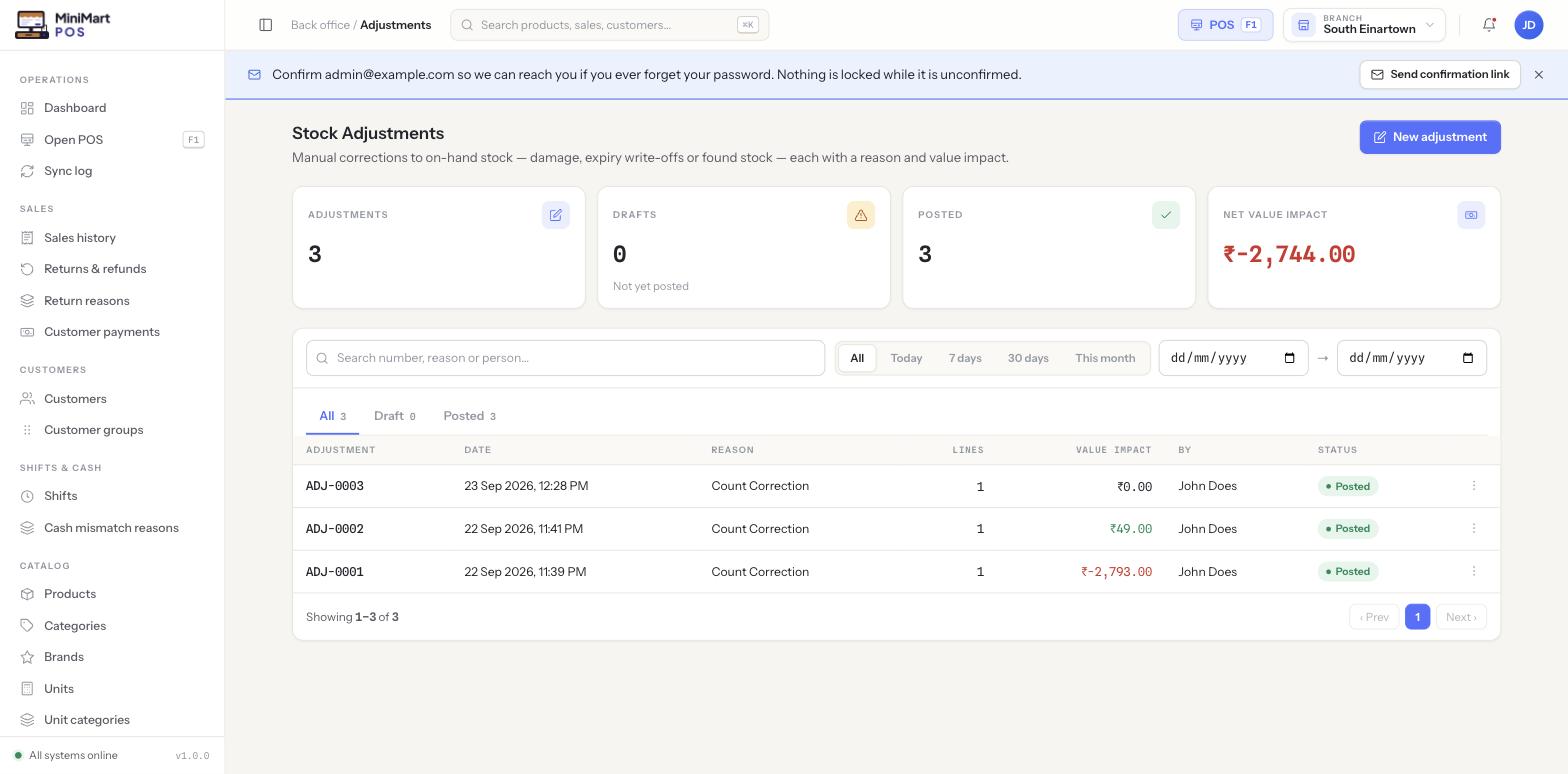Select the 30 days filter
The image size is (1568, 774).
(x=1028, y=358)
